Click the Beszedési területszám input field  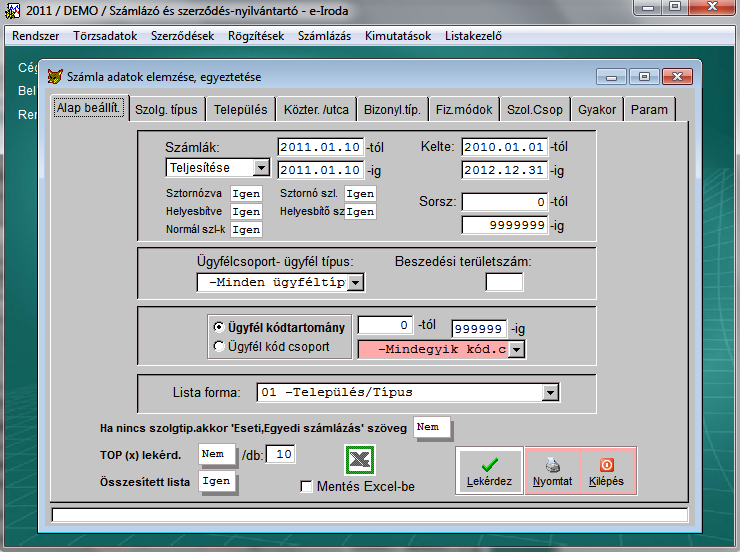(x=504, y=282)
